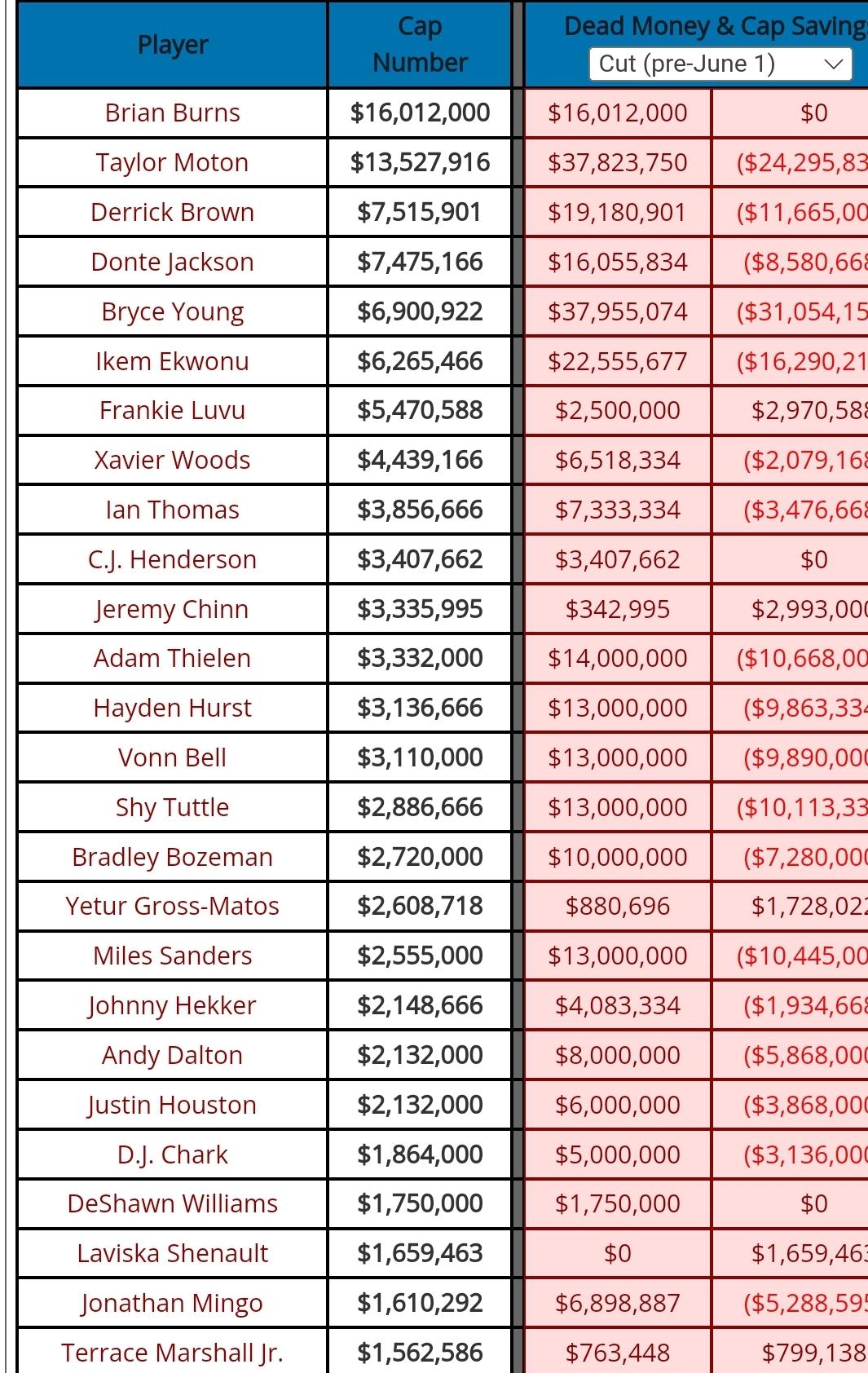Click Brian Burns' cap number $16,012,000
Image resolution: width=868 pixels, height=1373 pixels.
click(420, 113)
